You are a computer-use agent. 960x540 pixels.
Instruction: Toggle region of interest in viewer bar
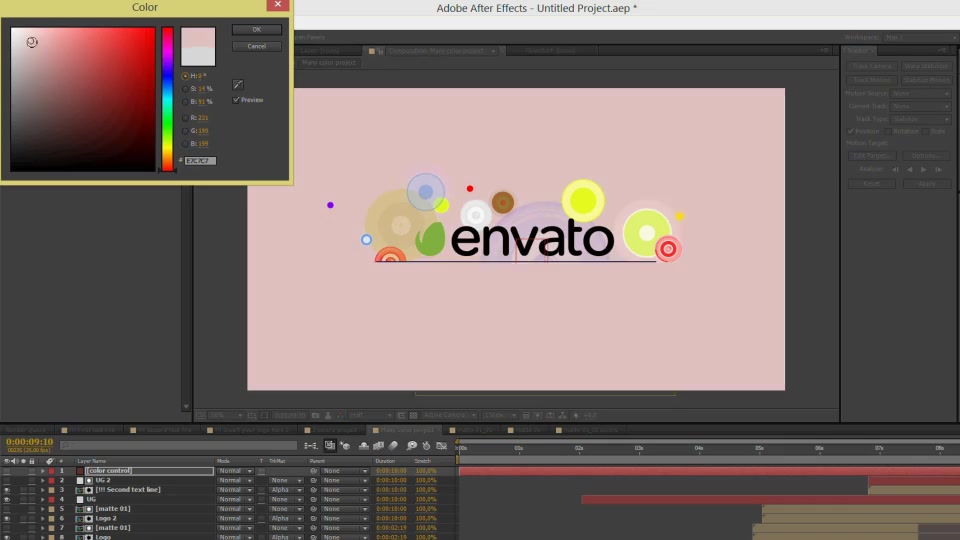click(401, 415)
